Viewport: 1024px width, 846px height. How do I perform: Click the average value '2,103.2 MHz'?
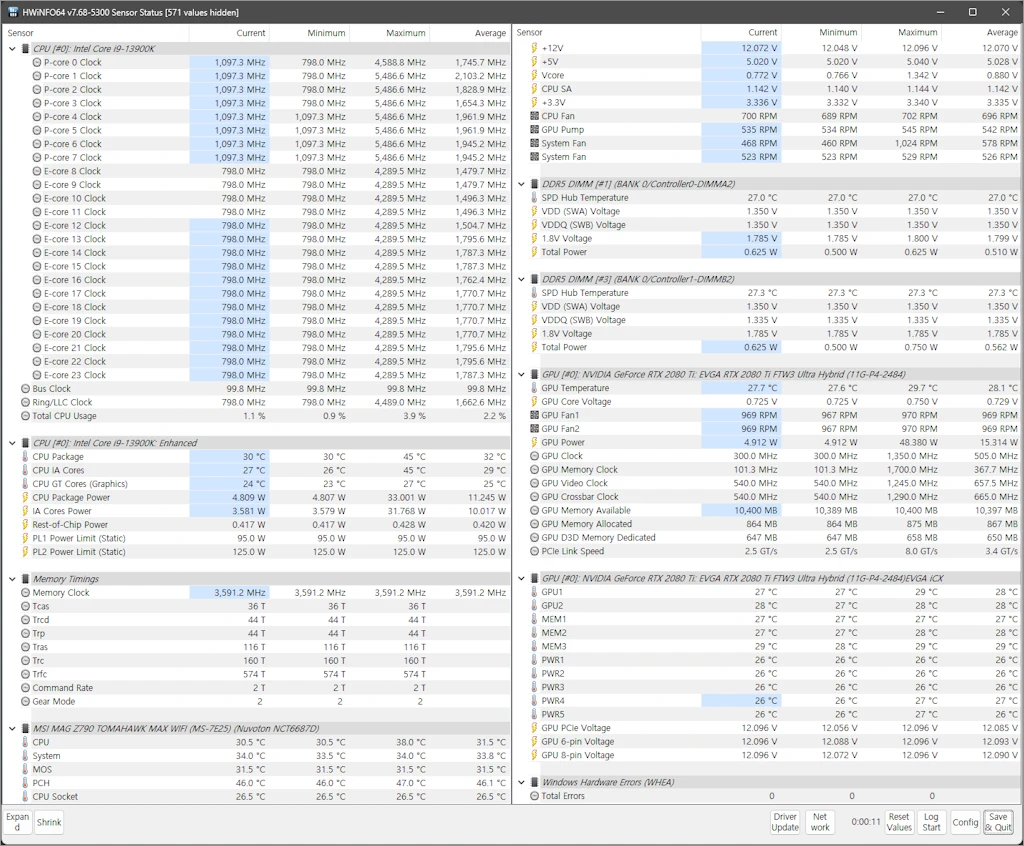tap(480, 76)
